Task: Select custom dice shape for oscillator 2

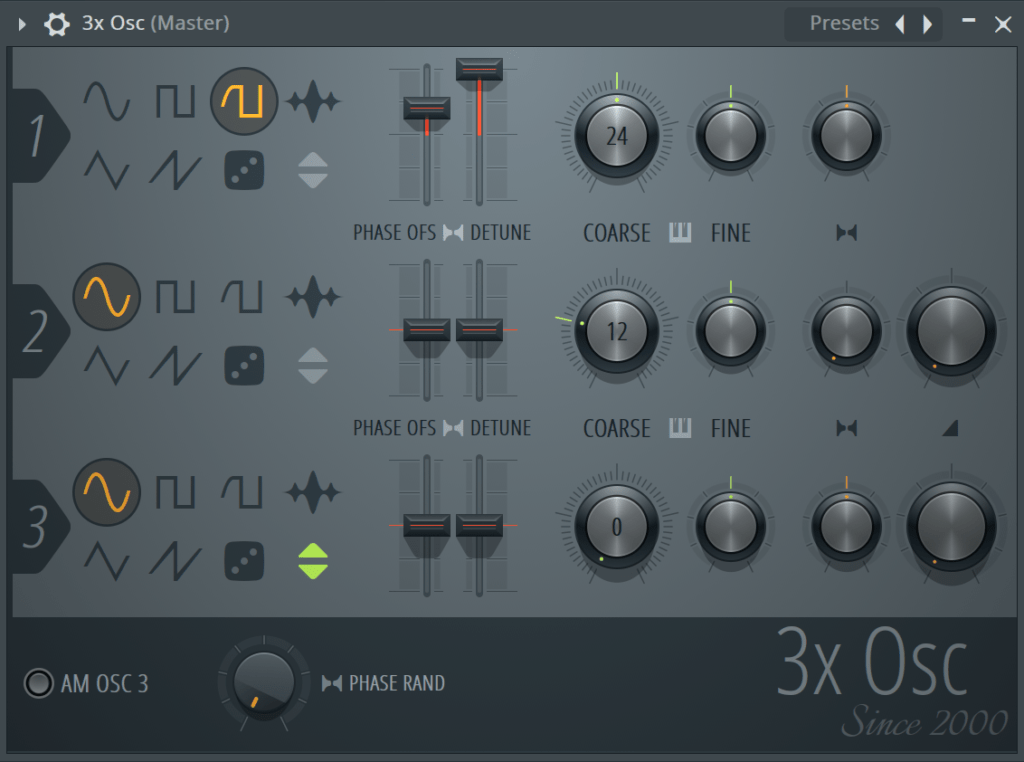Action: coord(244,365)
